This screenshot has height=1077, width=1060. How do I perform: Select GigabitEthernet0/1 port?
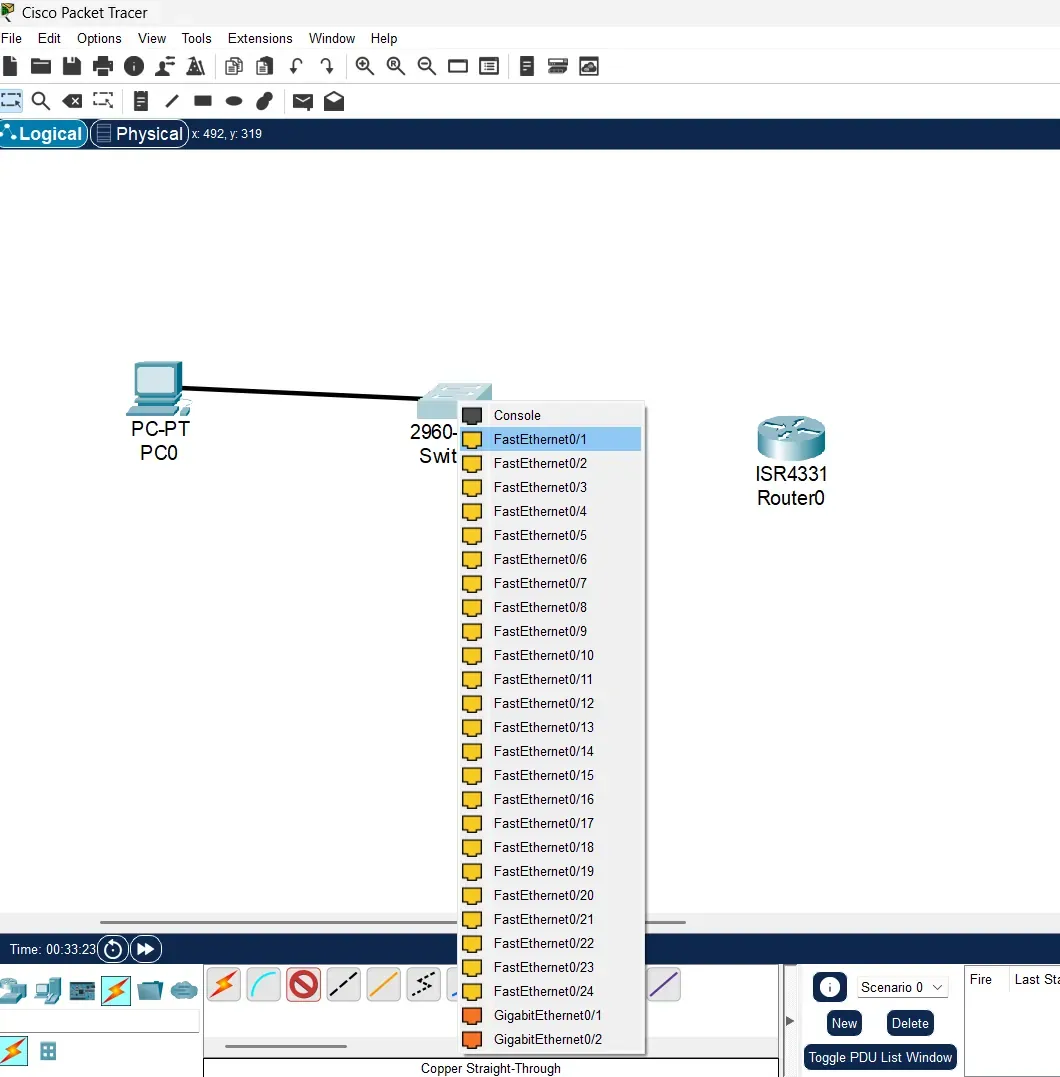552,1015
